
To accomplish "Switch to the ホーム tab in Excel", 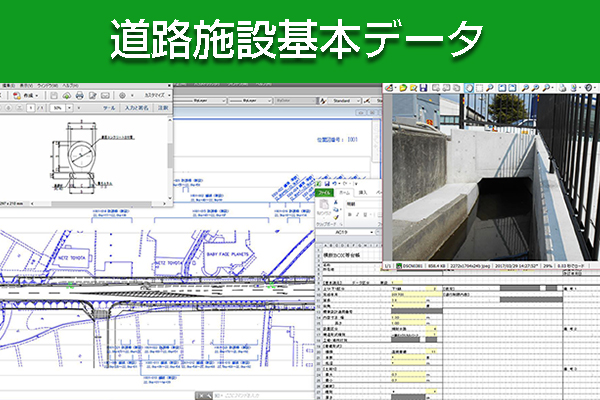I will point(344,192).
